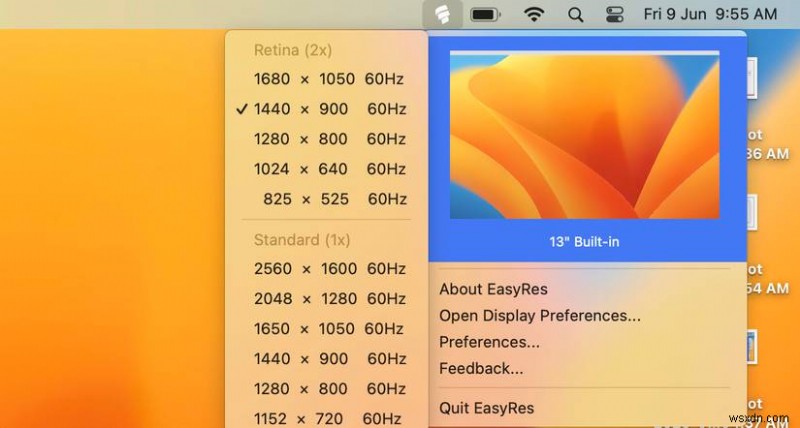
Task: Select Standard 1440 × 900 60Hz
Action: pyautogui.click(x=327, y=359)
